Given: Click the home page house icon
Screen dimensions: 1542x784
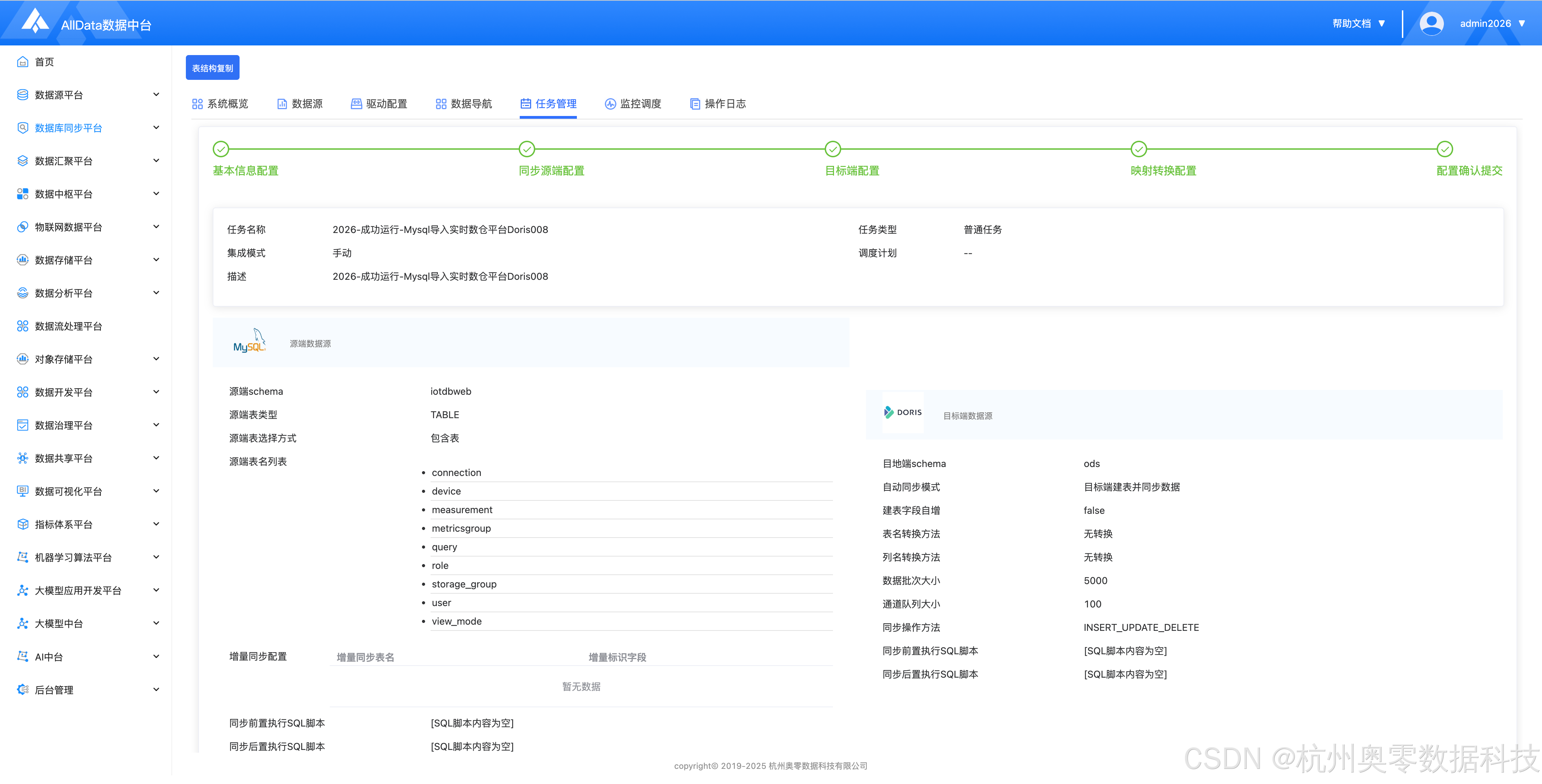Looking at the screenshot, I should (23, 62).
